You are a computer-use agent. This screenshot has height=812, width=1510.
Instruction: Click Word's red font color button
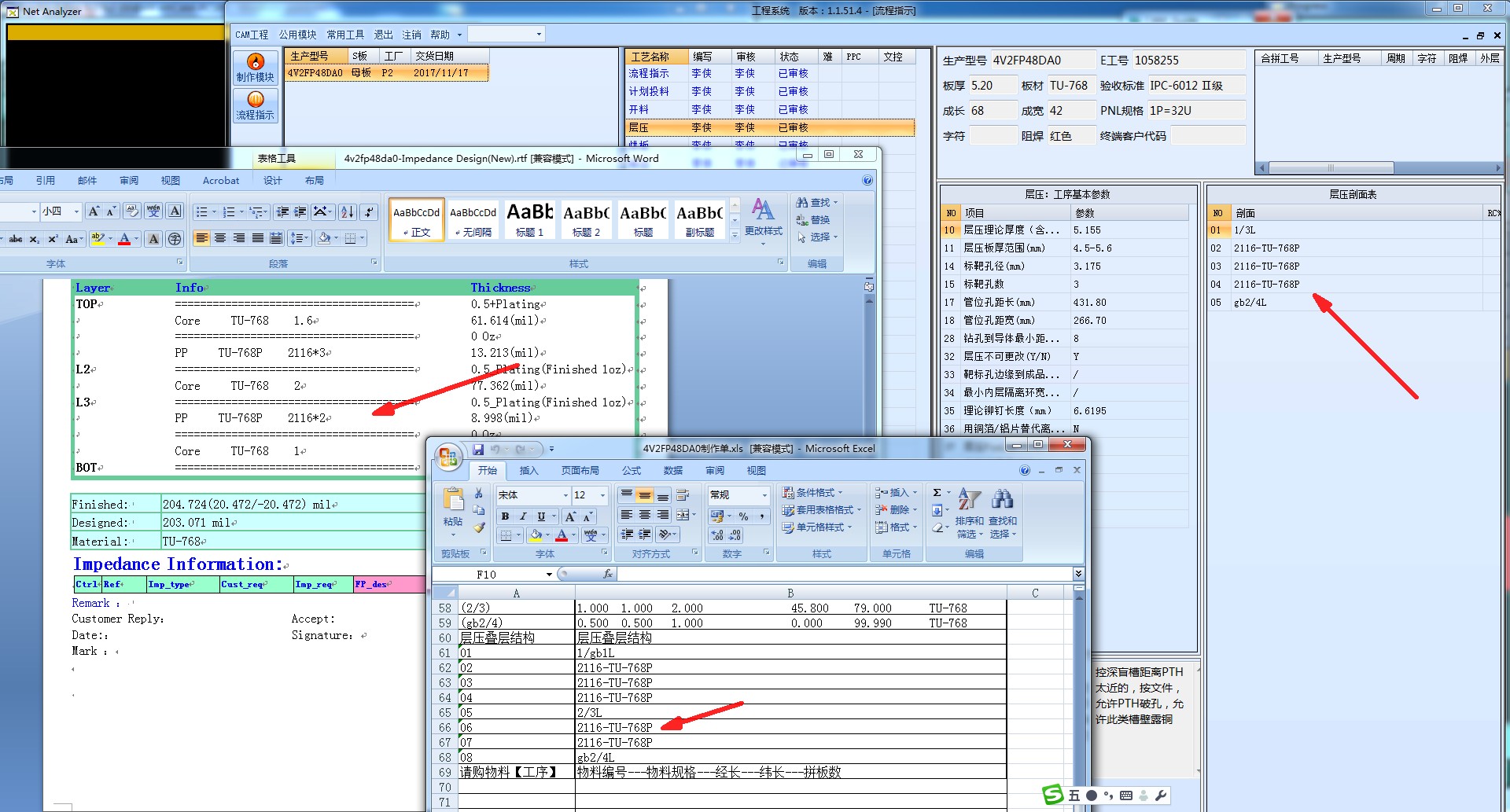[124, 239]
